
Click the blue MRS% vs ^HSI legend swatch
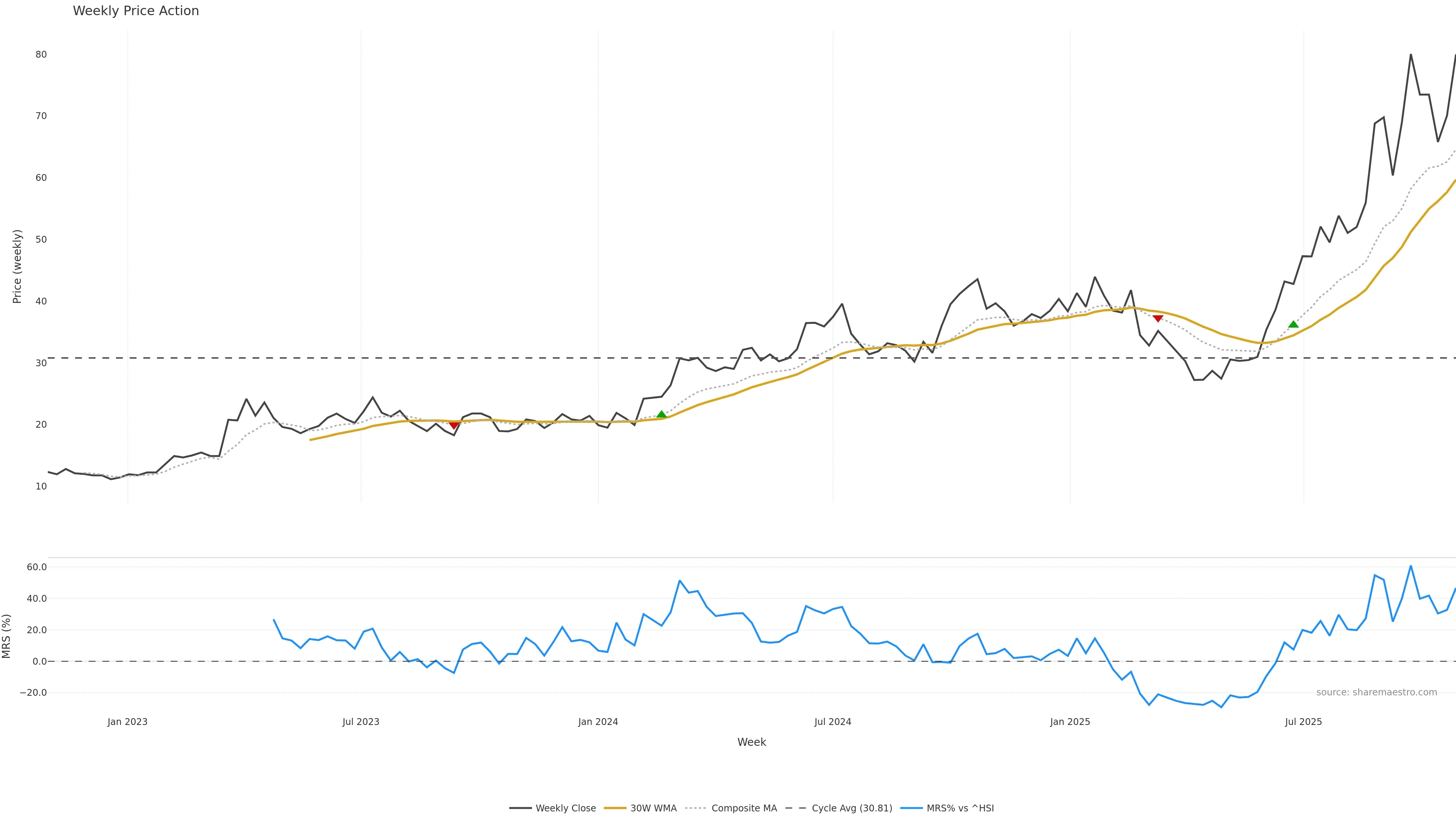(x=911, y=808)
